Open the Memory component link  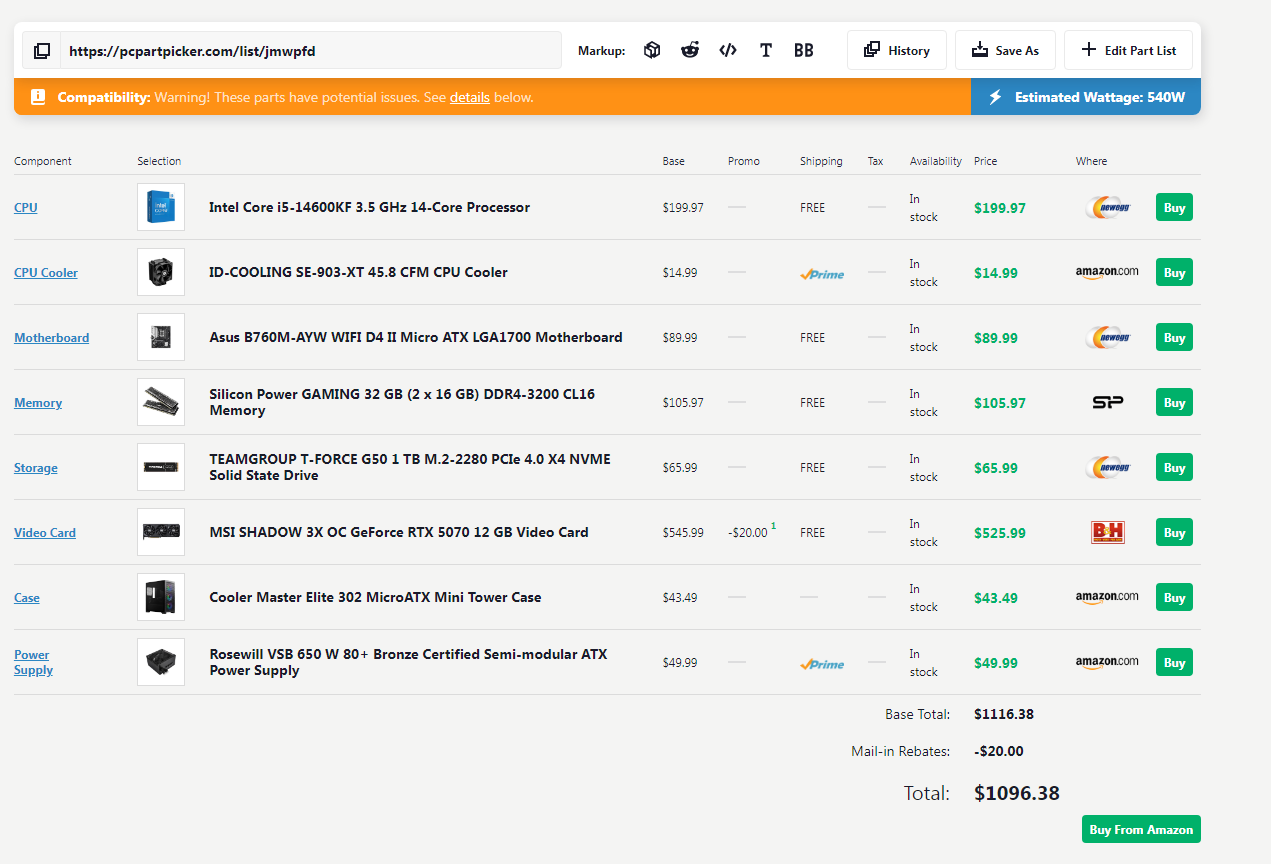tap(38, 403)
